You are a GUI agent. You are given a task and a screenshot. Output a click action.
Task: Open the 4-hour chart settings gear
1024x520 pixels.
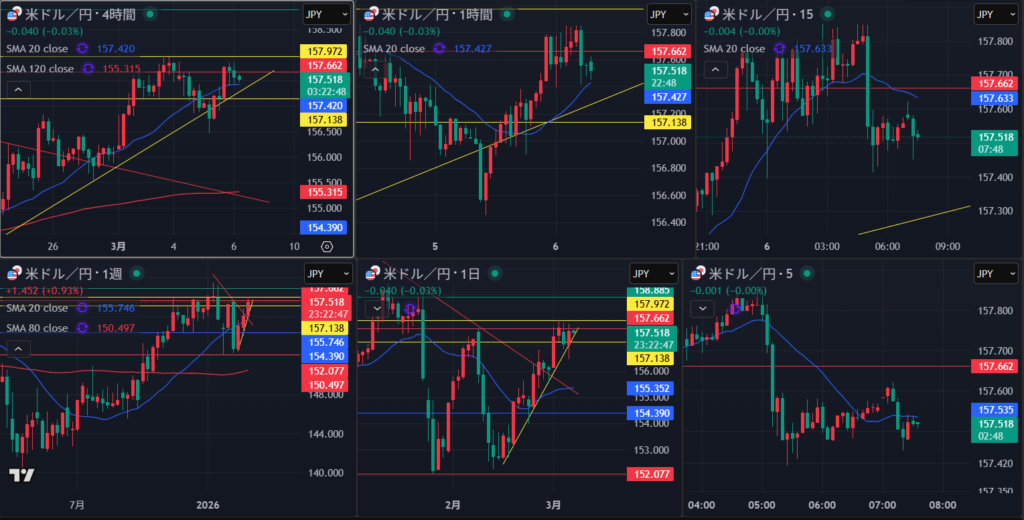(327, 245)
